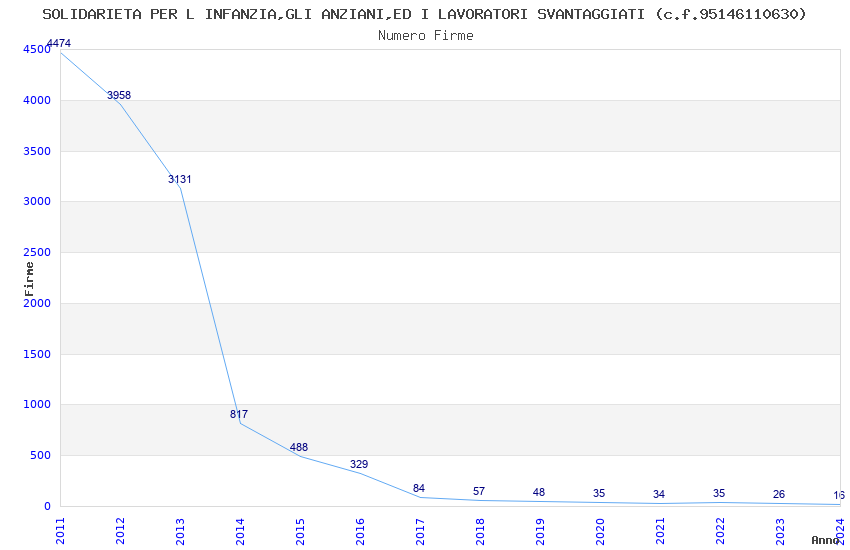Image resolution: width=850 pixels, height=550 pixels.
Task: Click y-axis tick 2500
Action: (37, 253)
